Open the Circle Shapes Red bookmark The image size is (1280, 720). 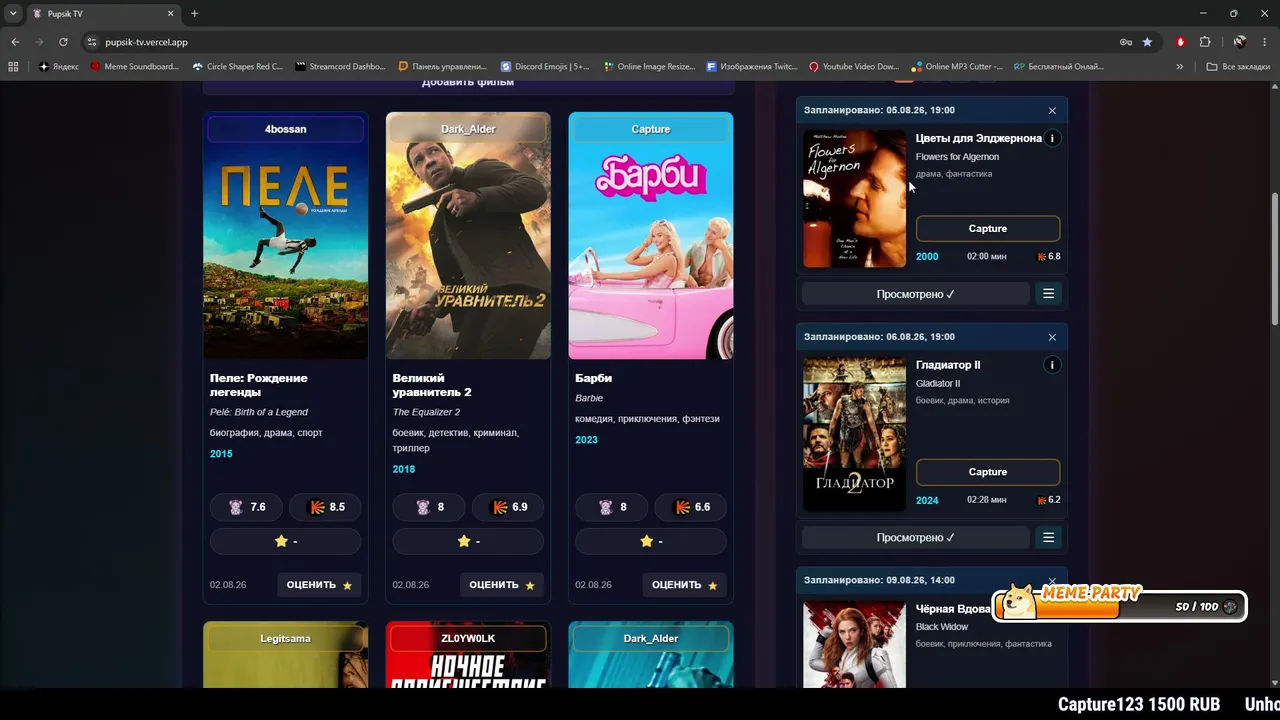pyautogui.click(x=237, y=67)
